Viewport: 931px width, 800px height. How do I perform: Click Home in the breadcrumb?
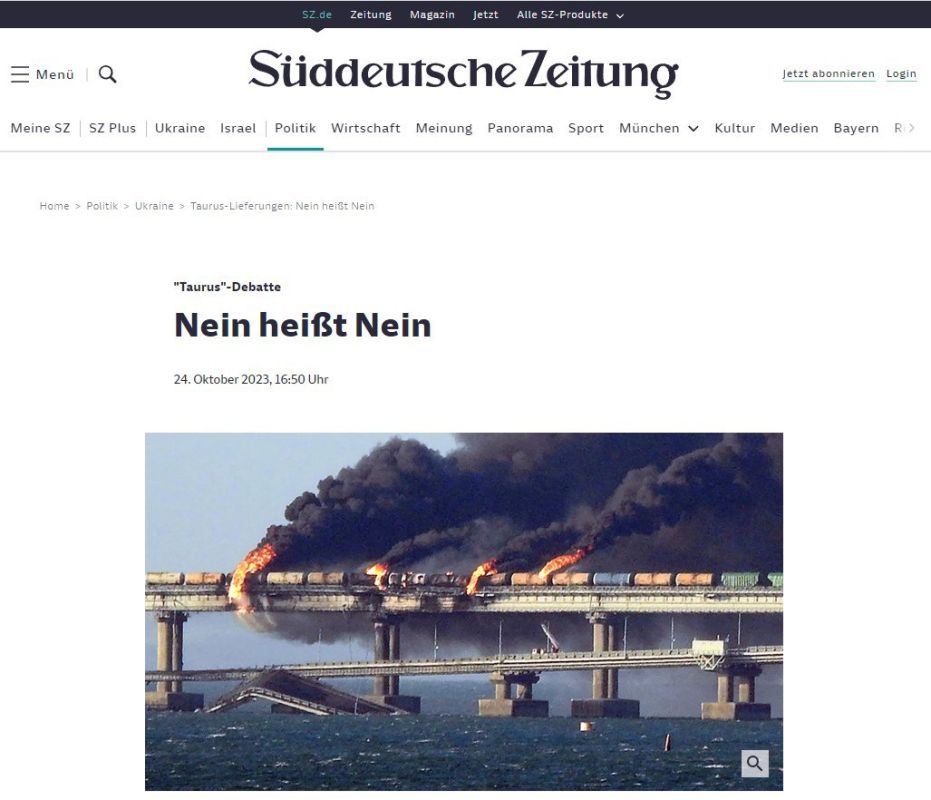(x=54, y=206)
